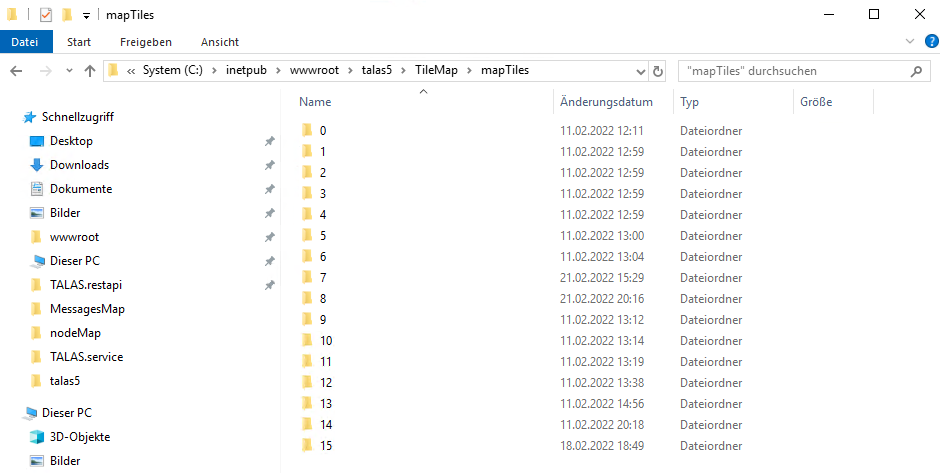
Task: Open the folder named 7
Action: (322, 277)
